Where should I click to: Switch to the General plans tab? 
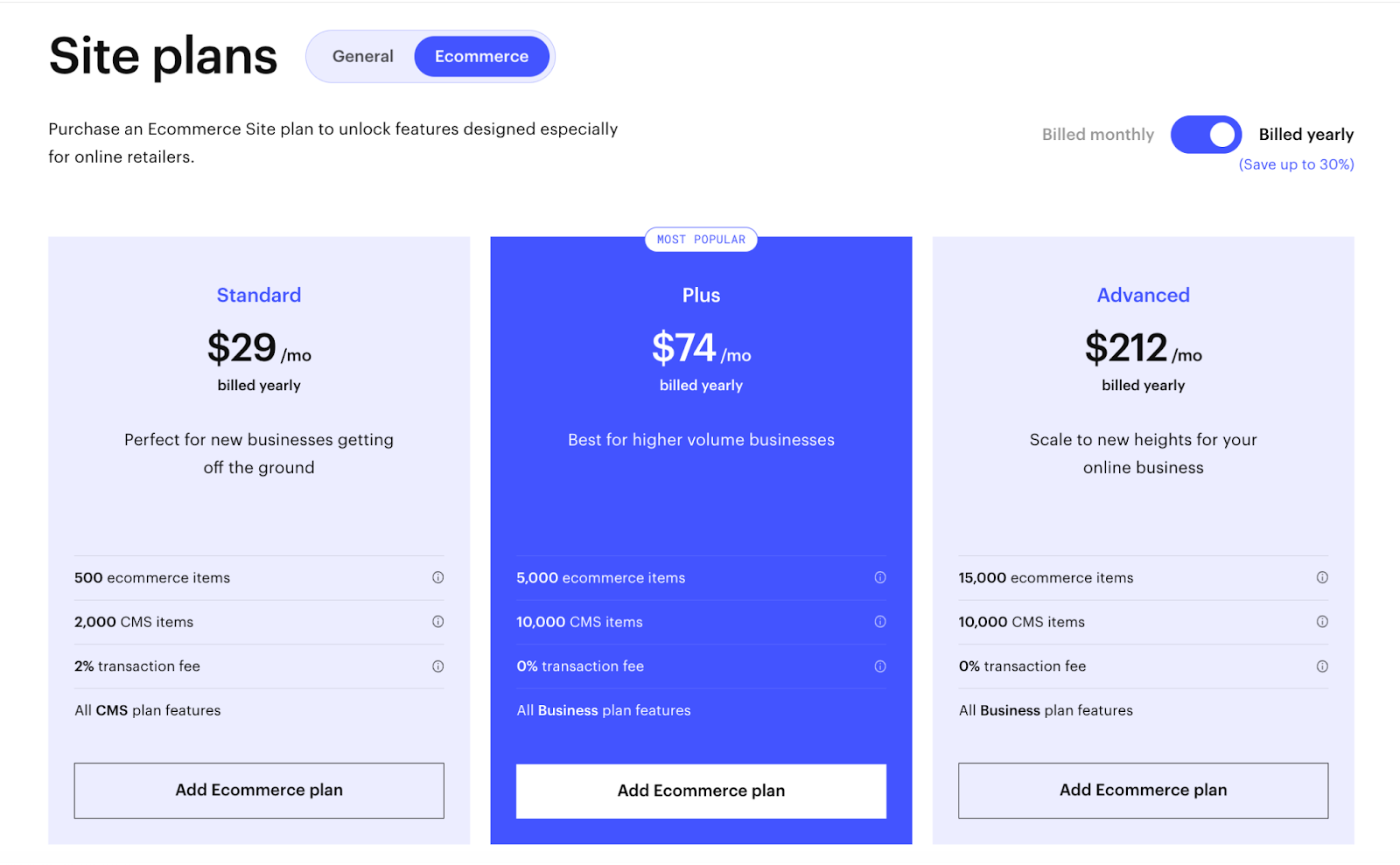[x=362, y=55]
